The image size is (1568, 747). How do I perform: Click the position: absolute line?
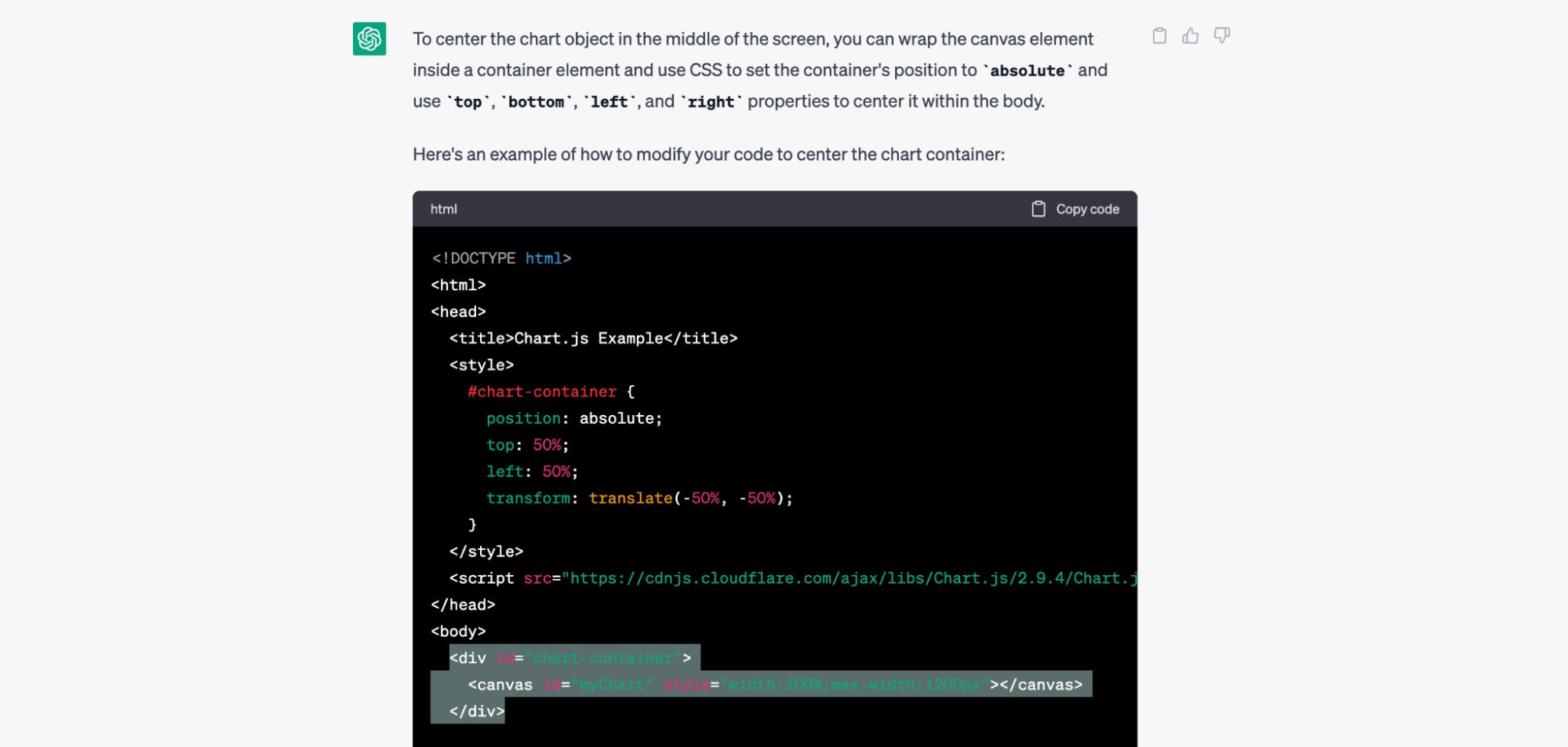coord(573,418)
